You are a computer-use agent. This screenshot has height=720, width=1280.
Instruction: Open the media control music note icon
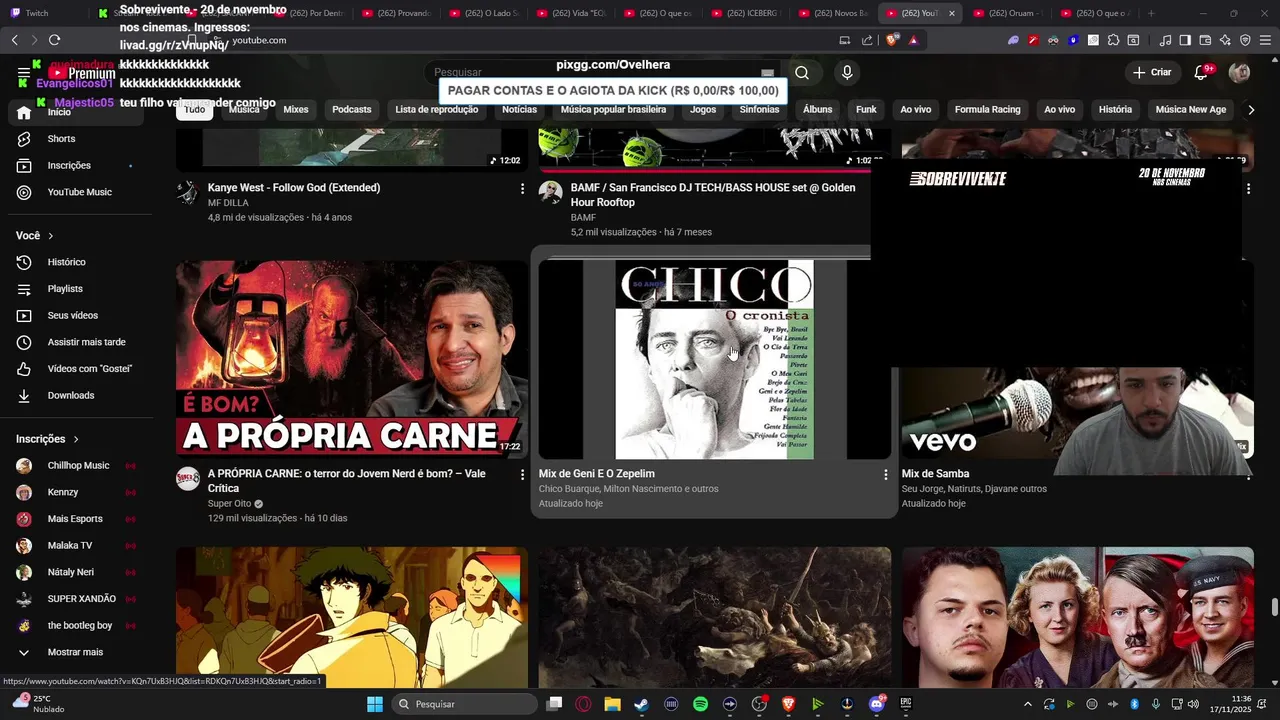[x=1165, y=40]
